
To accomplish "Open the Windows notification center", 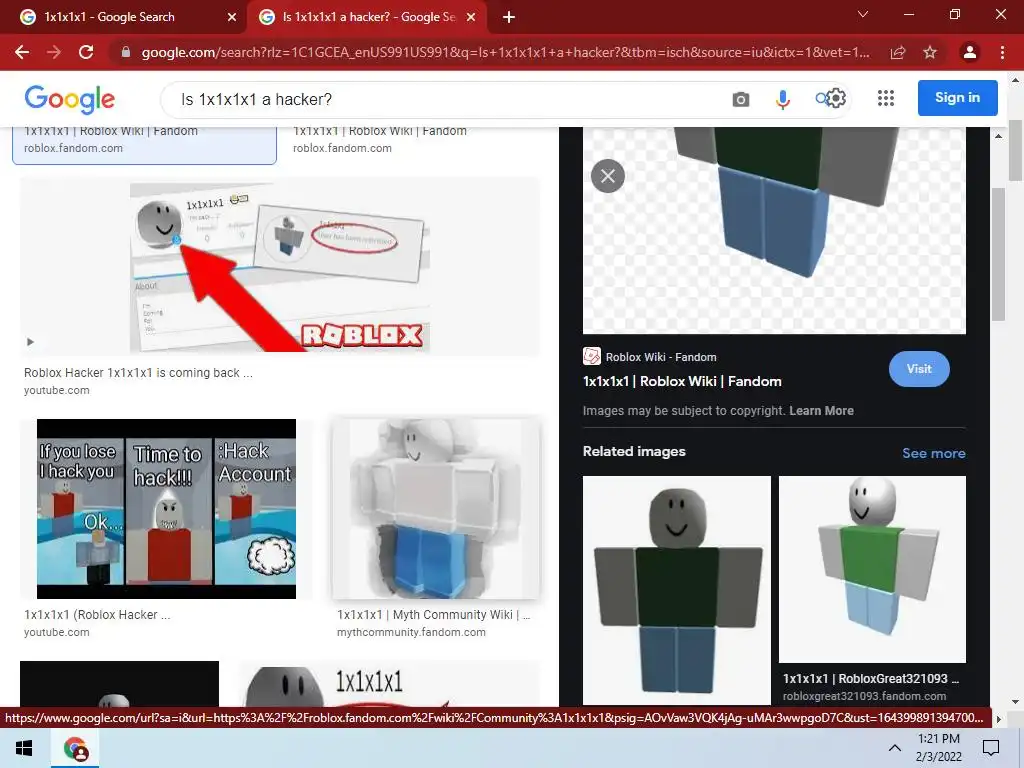I will pyautogui.click(x=991, y=748).
